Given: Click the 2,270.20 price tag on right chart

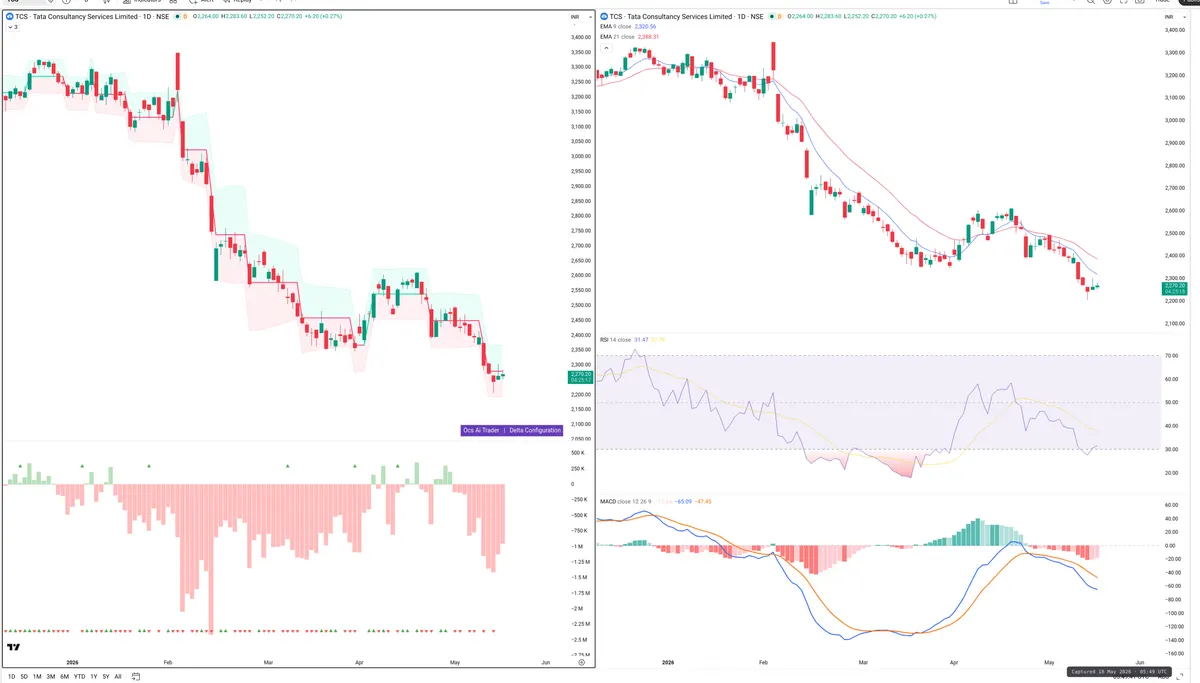Looking at the screenshot, I should [1173, 288].
